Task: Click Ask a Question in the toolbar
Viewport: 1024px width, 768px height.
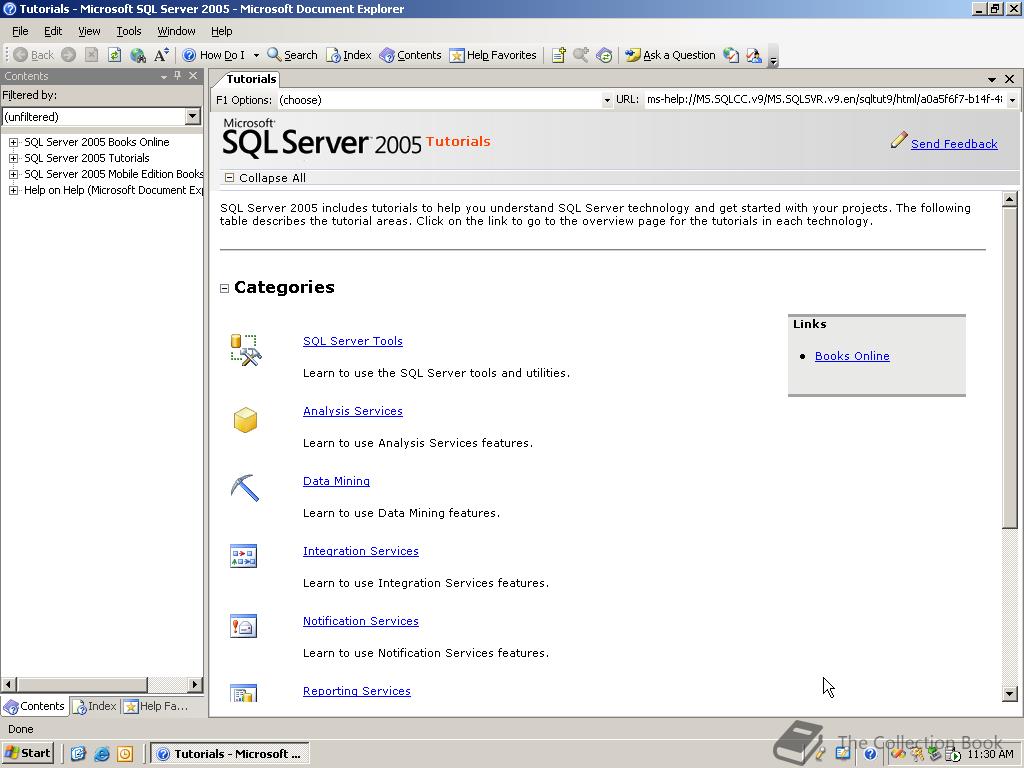Action: pyautogui.click(x=670, y=56)
